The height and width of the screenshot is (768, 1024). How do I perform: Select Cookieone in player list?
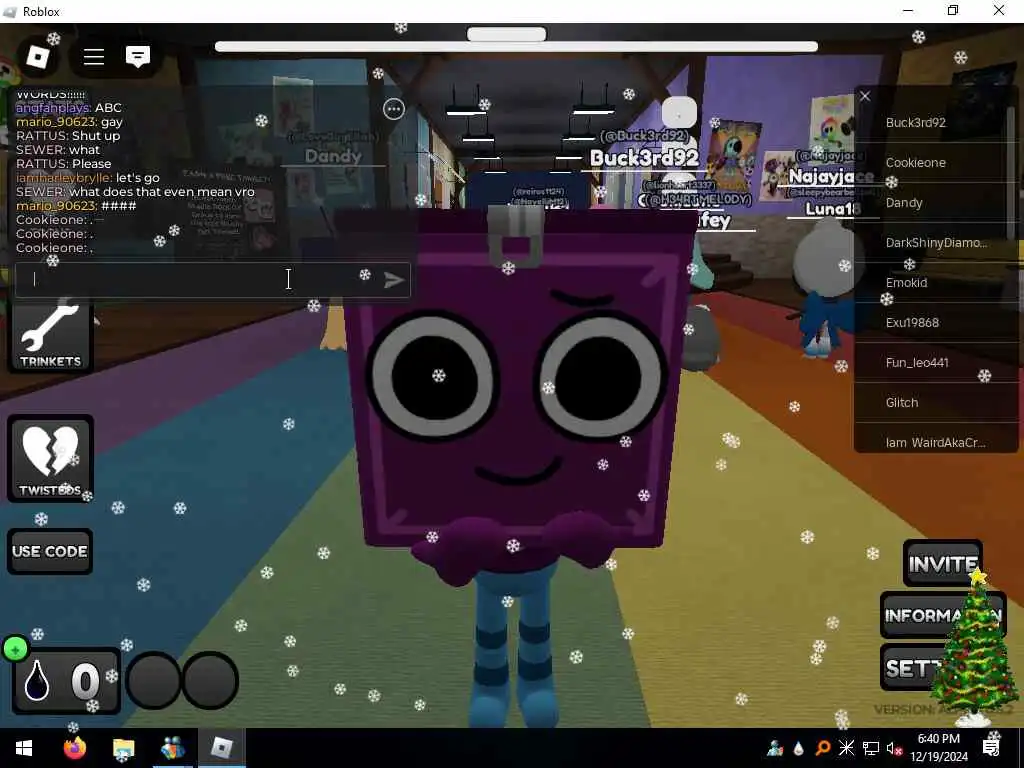pyautogui.click(x=935, y=163)
